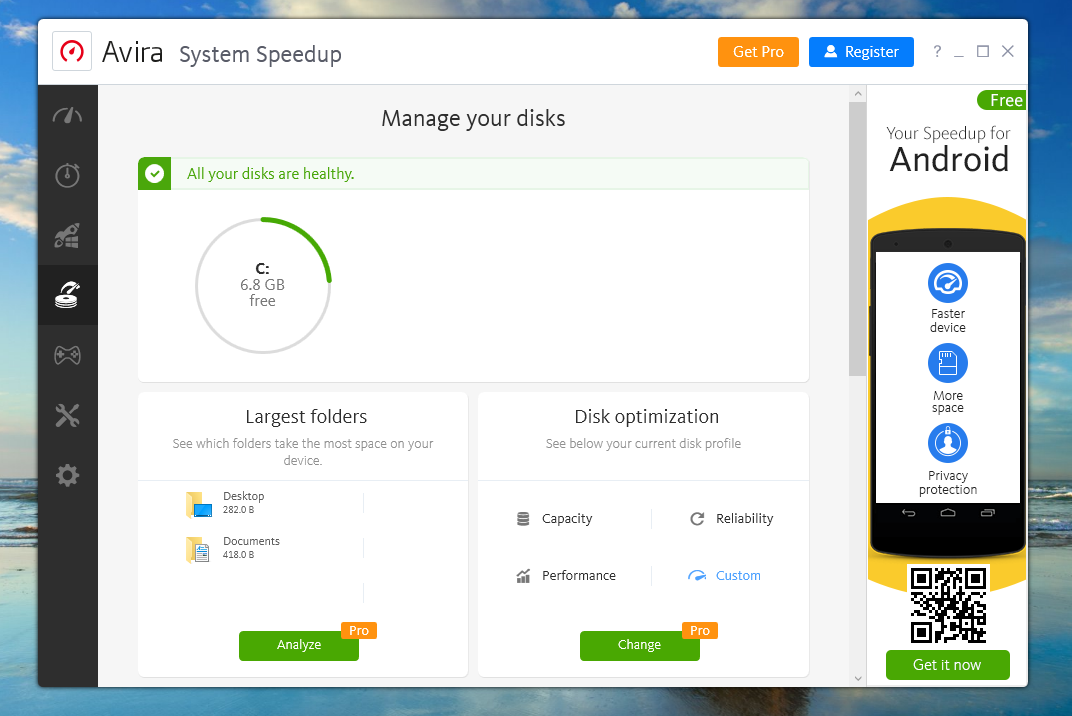This screenshot has height=716, width=1072.
Task: Select the disk manager sidebar icon
Action: [x=67, y=295]
